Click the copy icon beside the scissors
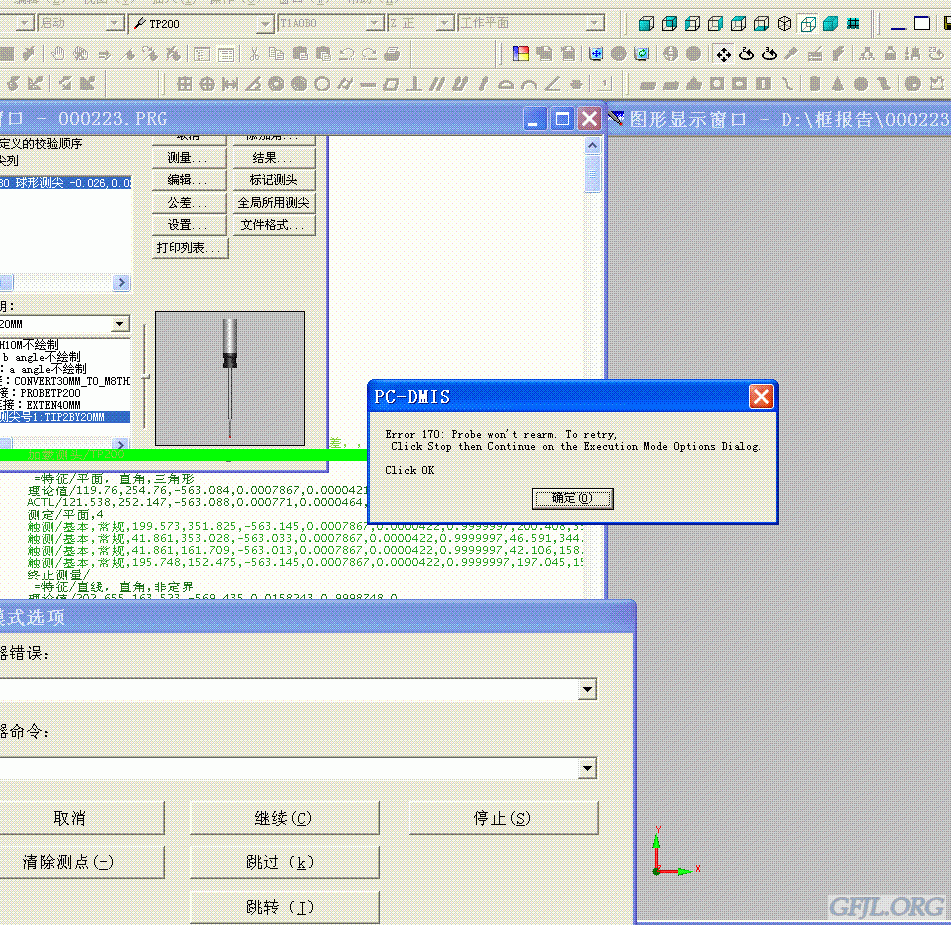Viewport: 951px width, 925px height. 277,54
